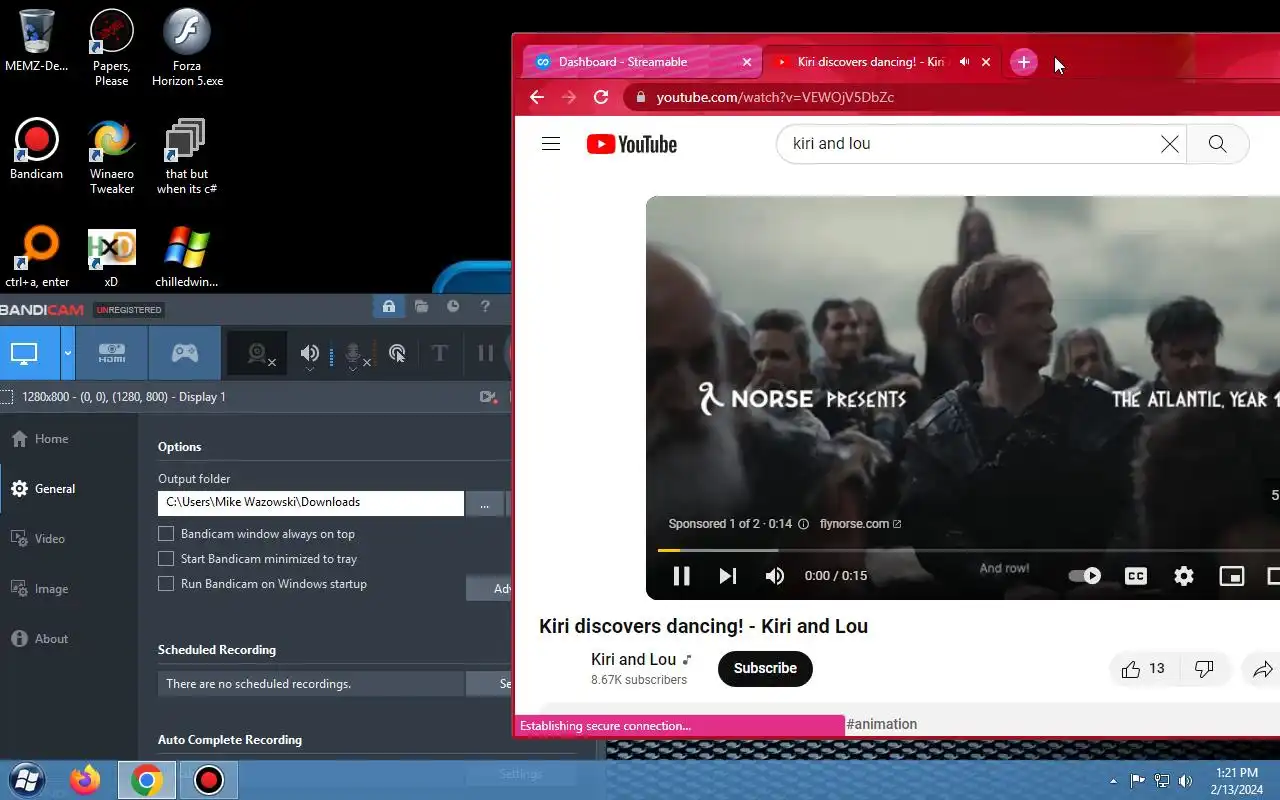Enable miniplayer mode
The width and height of the screenshot is (1280, 800).
[x=1231, y=576]
